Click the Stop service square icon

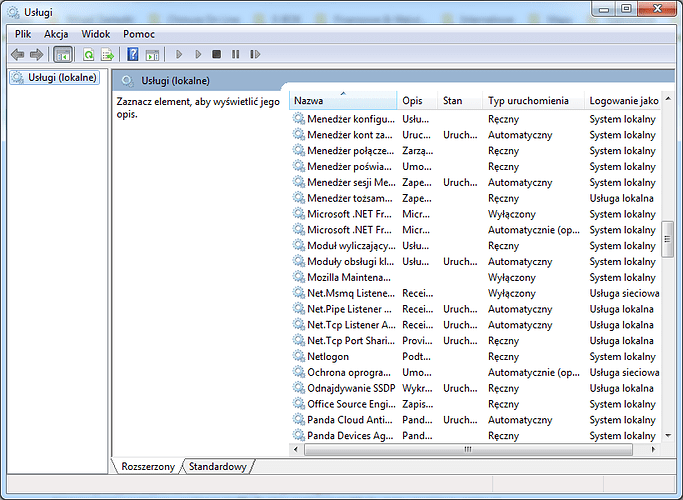[x=216, y=54]
